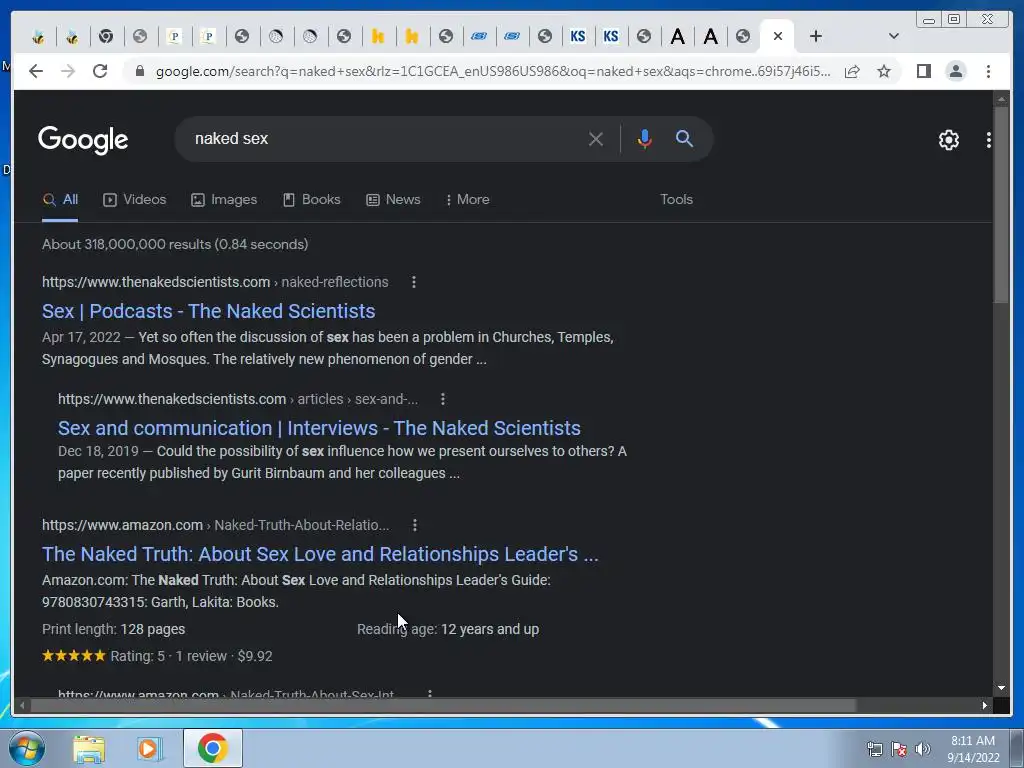1024x768 pixels.
Task: Open the search Tools options
Action: tap(676, 200)
